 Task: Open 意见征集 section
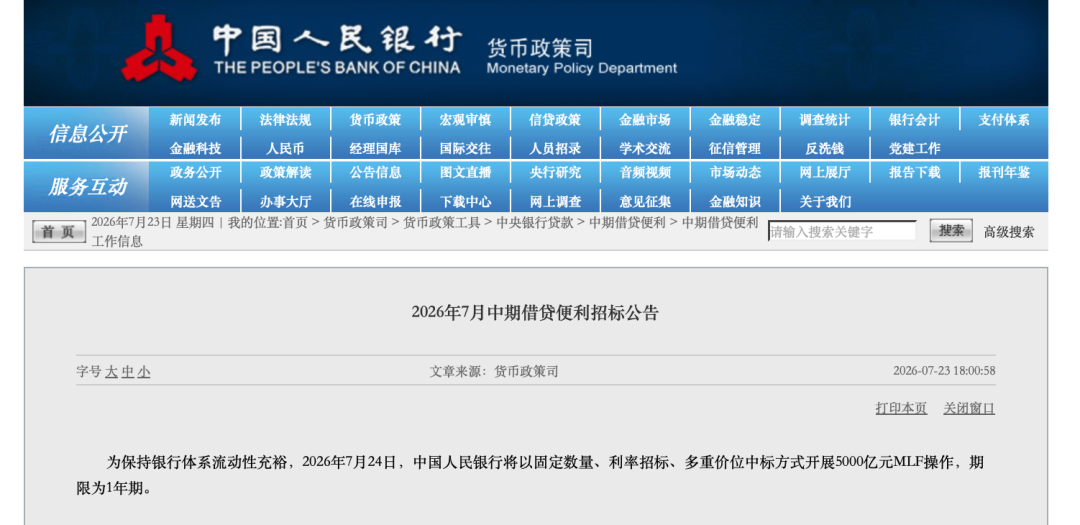pyautogui.click(x=645, y=202)
